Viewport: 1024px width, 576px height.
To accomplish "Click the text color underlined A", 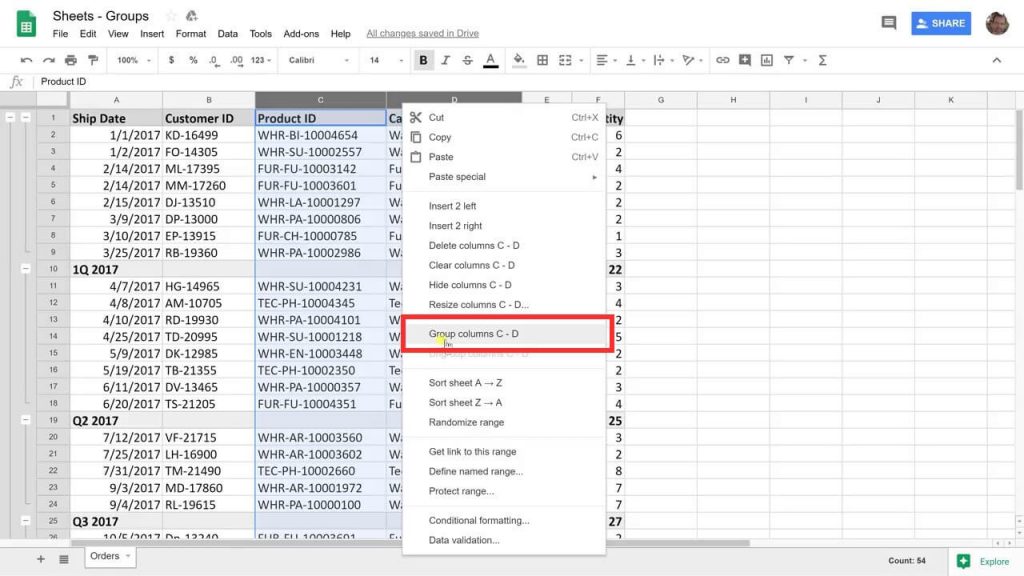I will pyautogui.click(x=490, y=60).
